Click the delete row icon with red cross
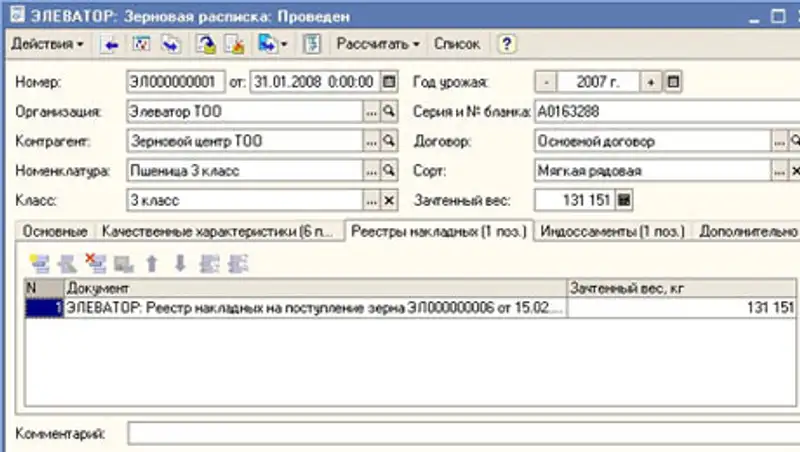 pyautogui.click(x=97, y=264)
